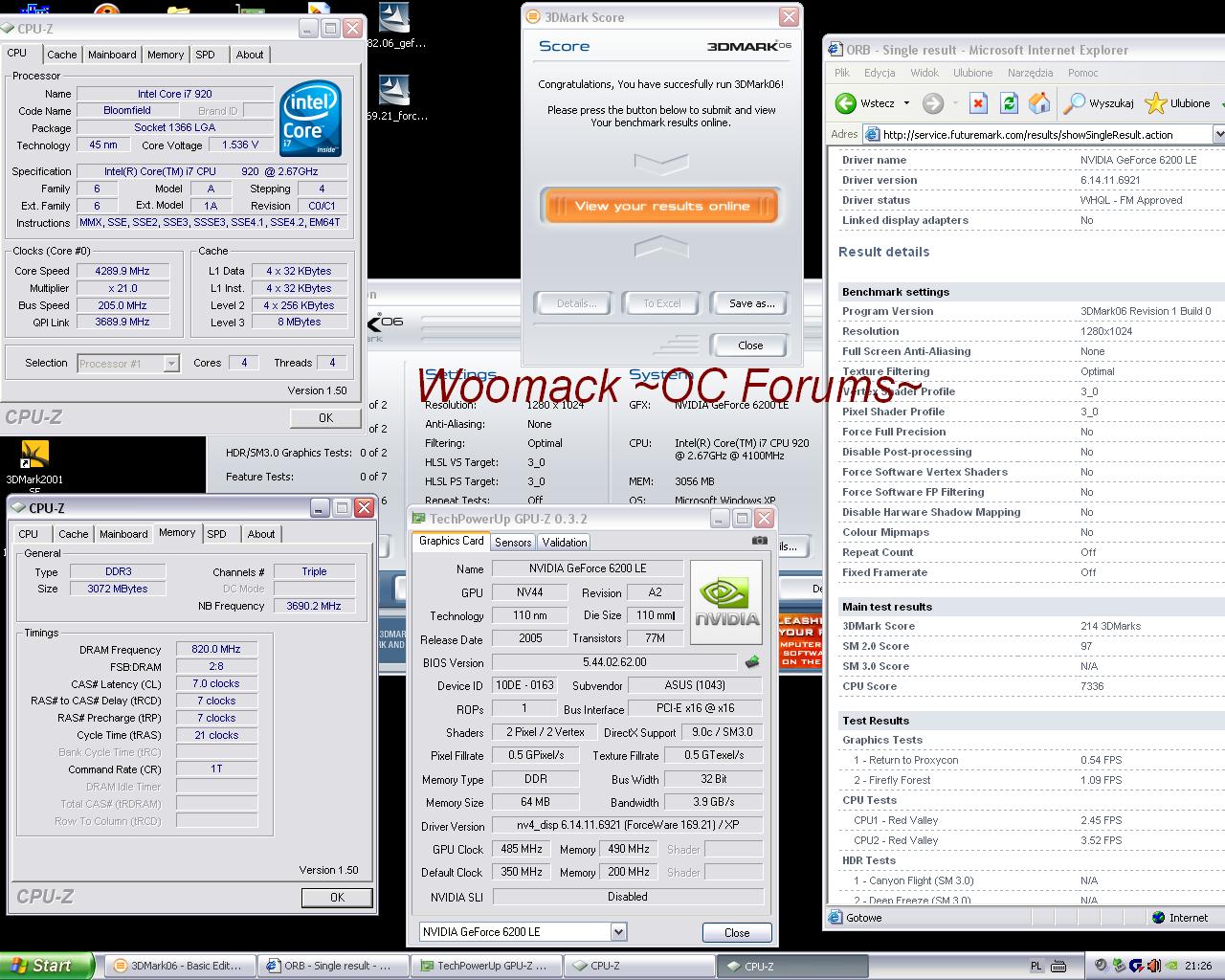Click the Back arrow icon in Internet Explorer
Viewport: 1225px width, 980px height.
point(845,103)
